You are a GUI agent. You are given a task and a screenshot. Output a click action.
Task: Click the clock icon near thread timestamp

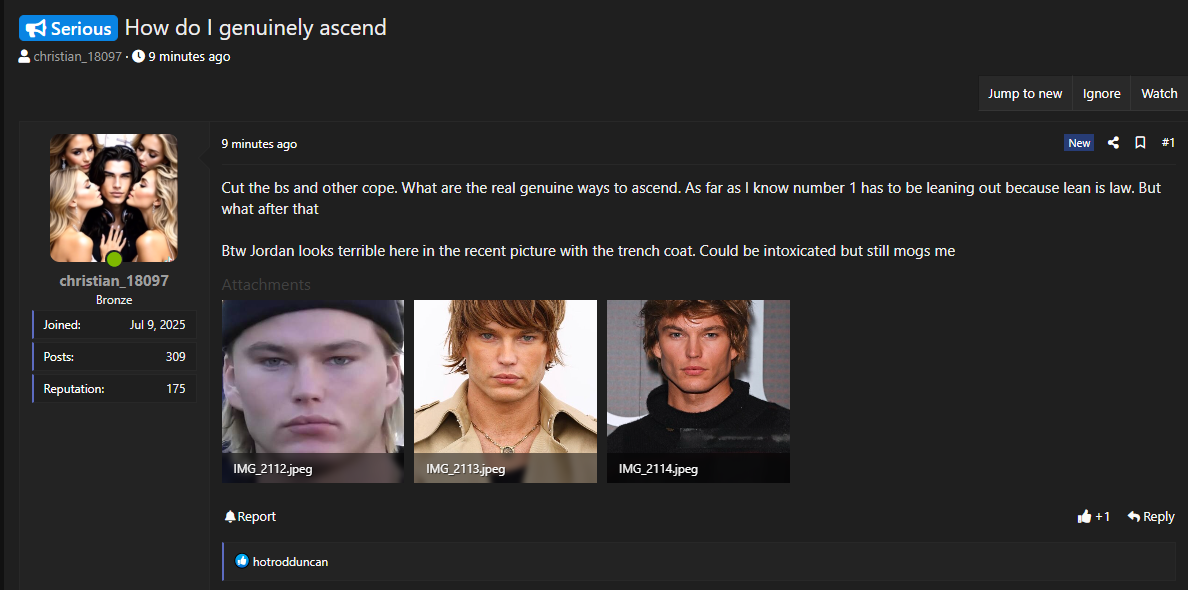139,56
